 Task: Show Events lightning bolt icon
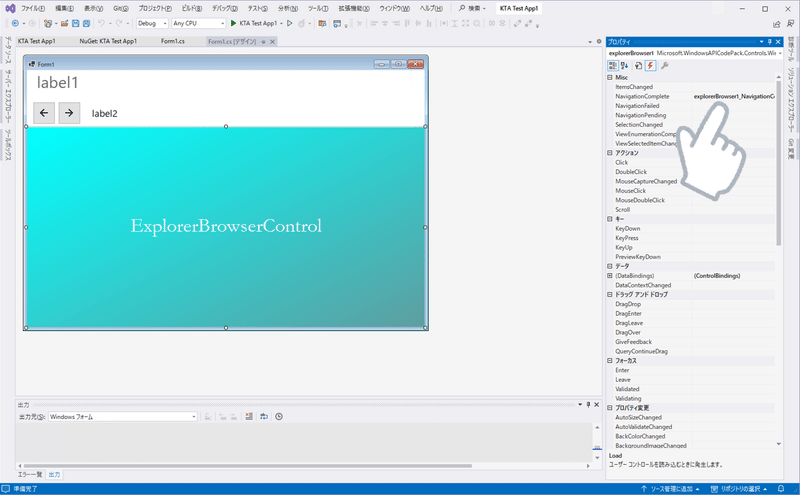tap(650, 65)
